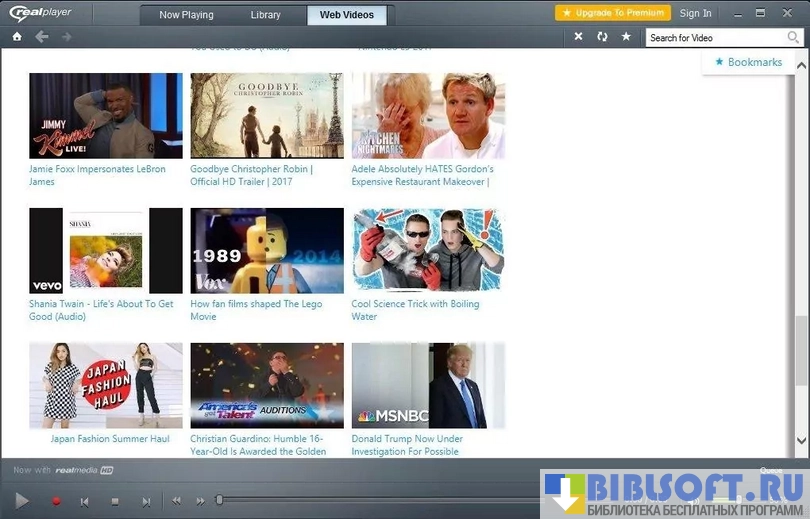
Task: Click the playback seek slider handle
Action: tap(220, 500)
